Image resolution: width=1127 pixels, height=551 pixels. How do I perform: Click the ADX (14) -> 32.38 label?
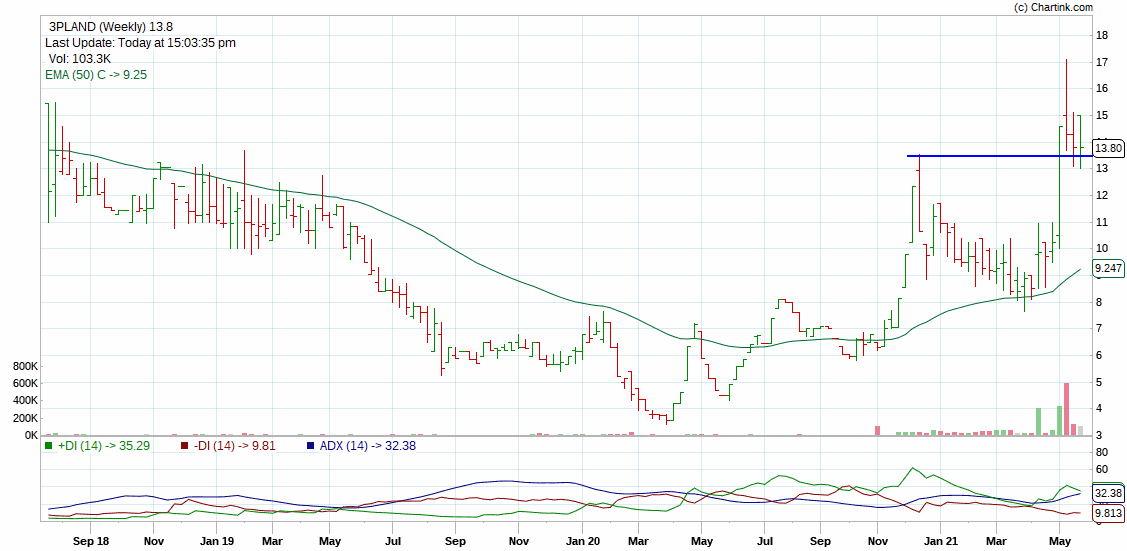367,445
